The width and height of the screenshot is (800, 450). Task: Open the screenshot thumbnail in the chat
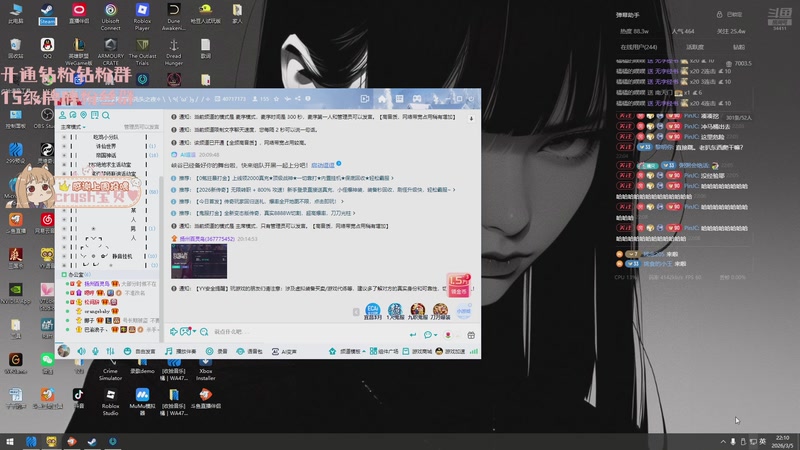tap(199, 261)
